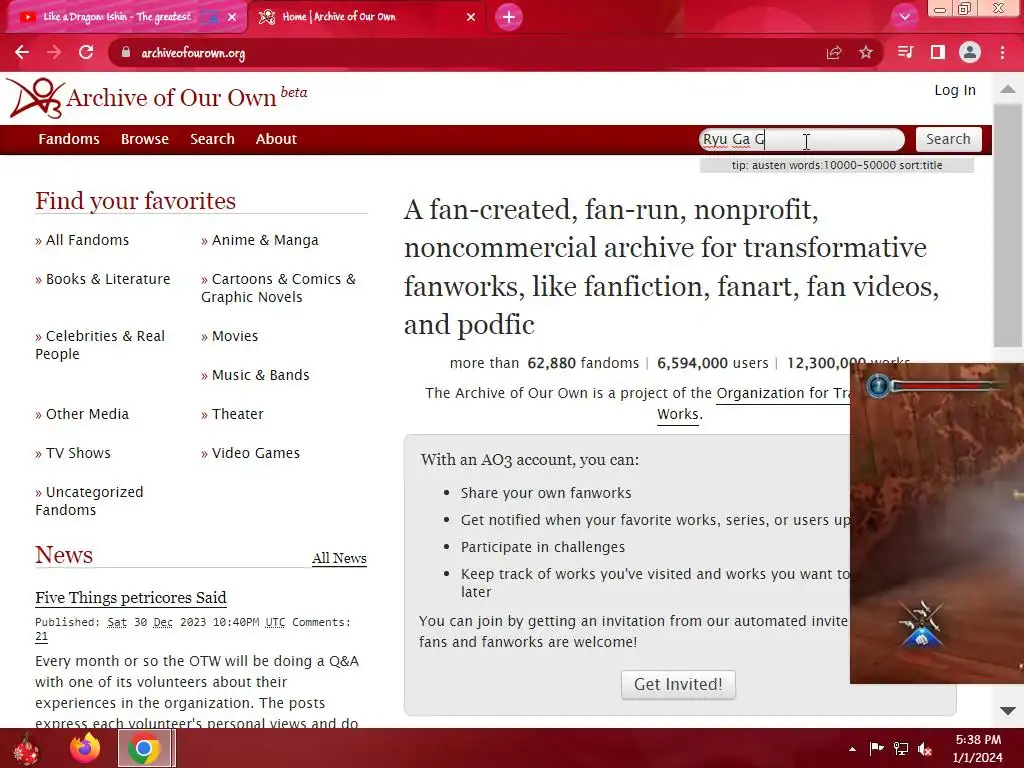Click the network tray icon
Image resolution: width=1024 pixels, height=768 pixels.
(x=901, y=749)
